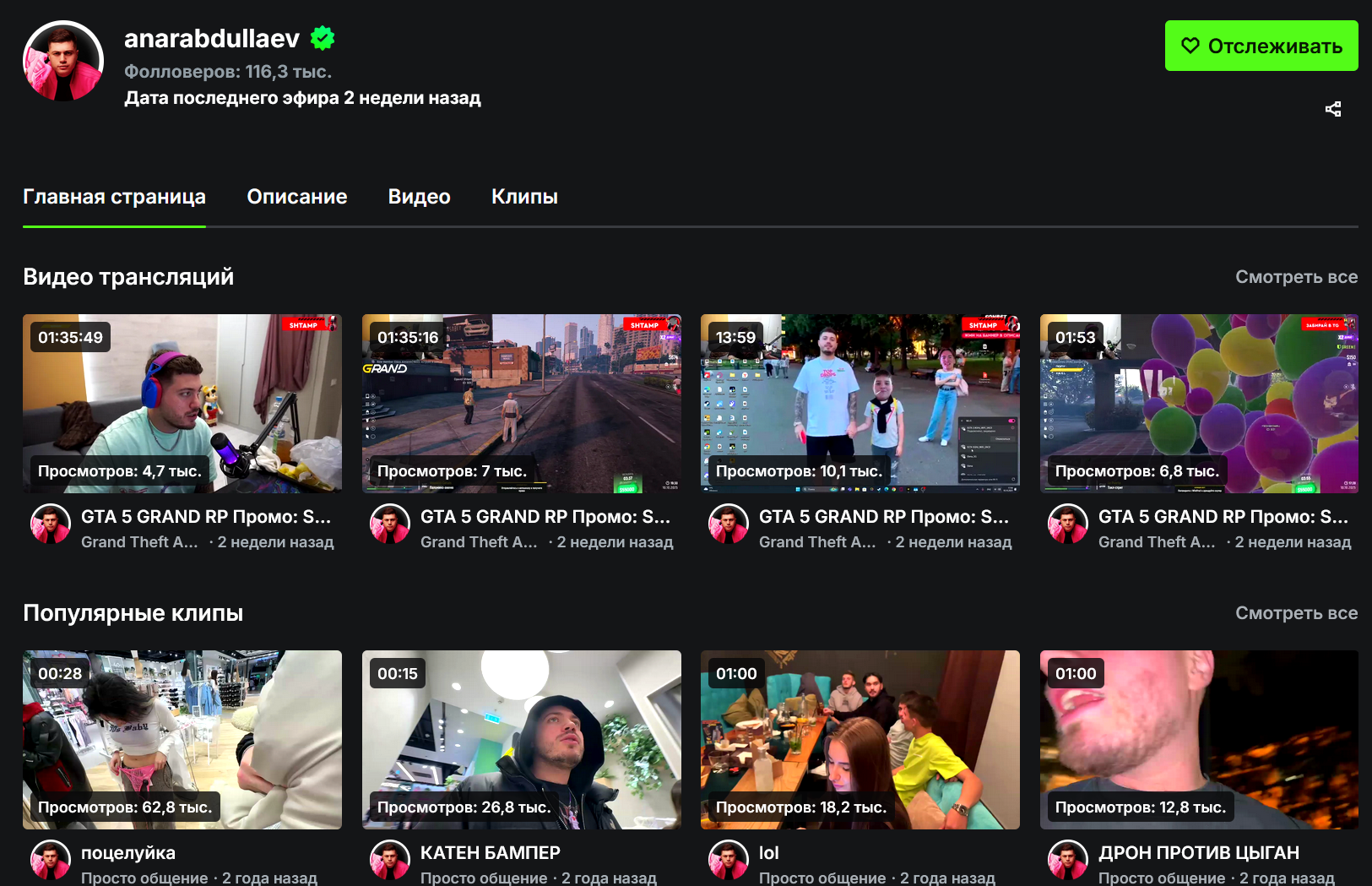1372x886 pixels.
Task: Click the Дата последнего эфира 2 недели назад text
Action: click(x=302, y=98)
